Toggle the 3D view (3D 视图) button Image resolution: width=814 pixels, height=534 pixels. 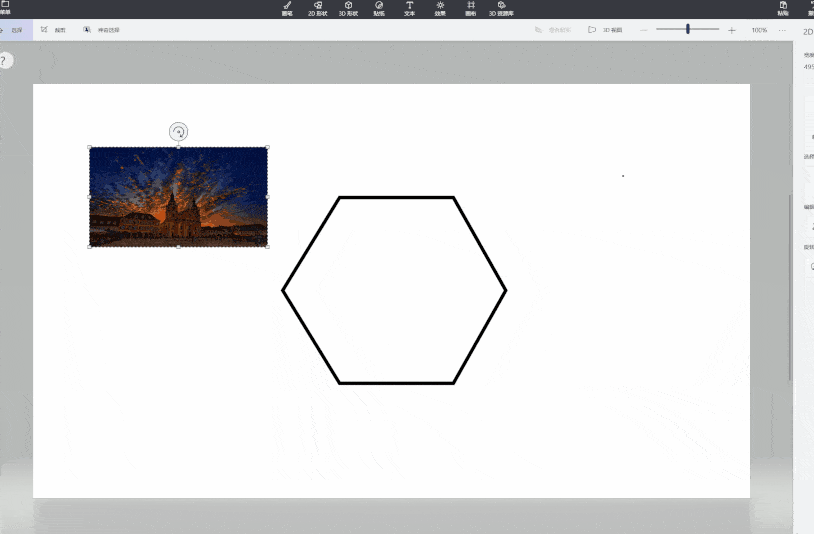[x=605, y=30]
